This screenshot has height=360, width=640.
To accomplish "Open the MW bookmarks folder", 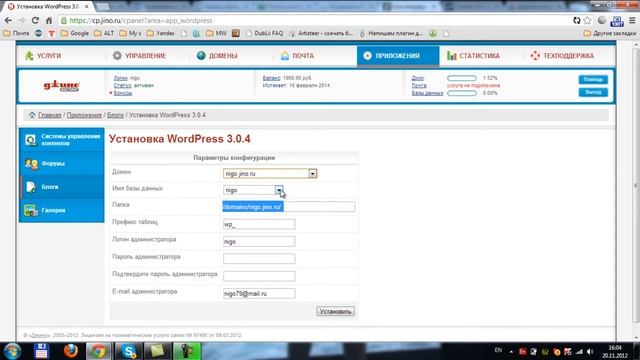I will tap(216, 33).
